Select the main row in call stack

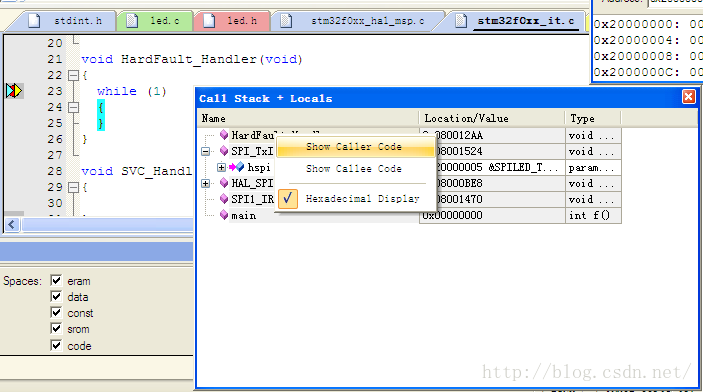(x=409, y=215)
